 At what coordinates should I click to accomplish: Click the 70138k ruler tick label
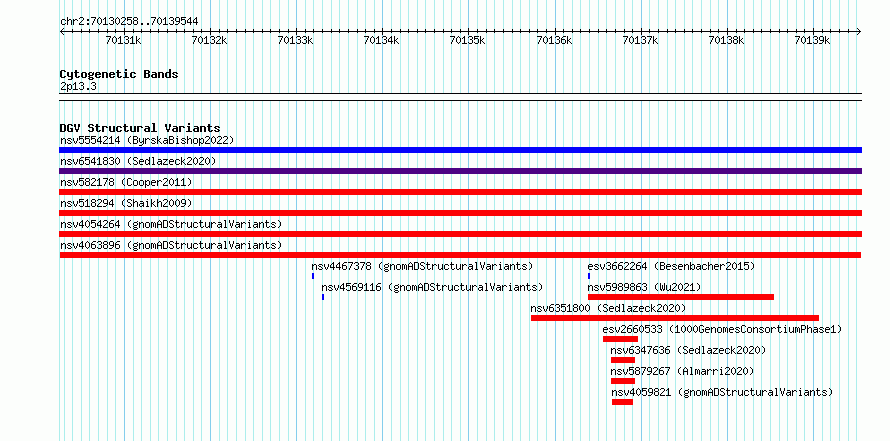click(x=727, y=40)
